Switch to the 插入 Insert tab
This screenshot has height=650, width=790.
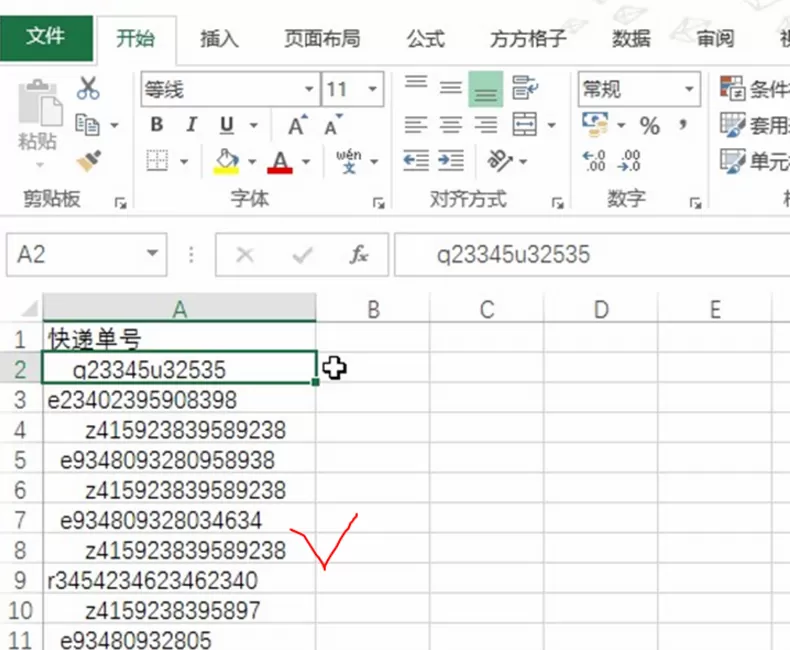219,38
